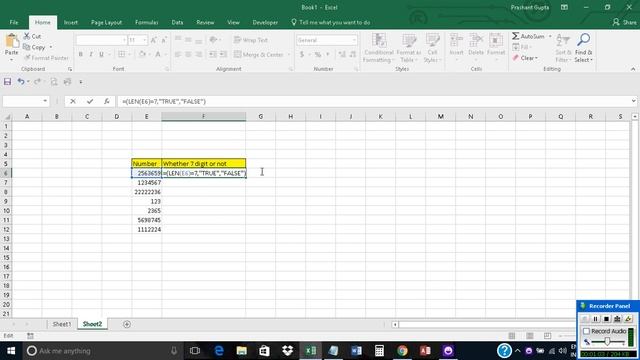640x360 pixels.
Task: Stop recording in Recorder Panel
Action: [x=606, y=319]
